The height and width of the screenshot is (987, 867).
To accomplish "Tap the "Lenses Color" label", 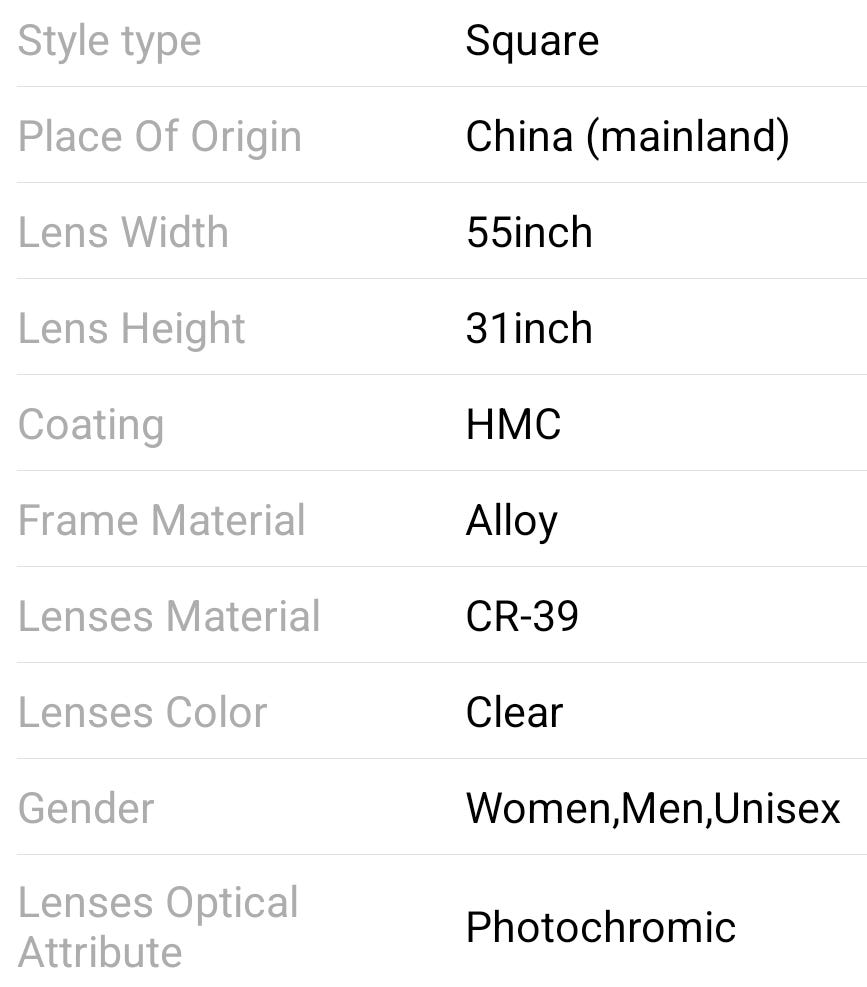I will 142,713.
